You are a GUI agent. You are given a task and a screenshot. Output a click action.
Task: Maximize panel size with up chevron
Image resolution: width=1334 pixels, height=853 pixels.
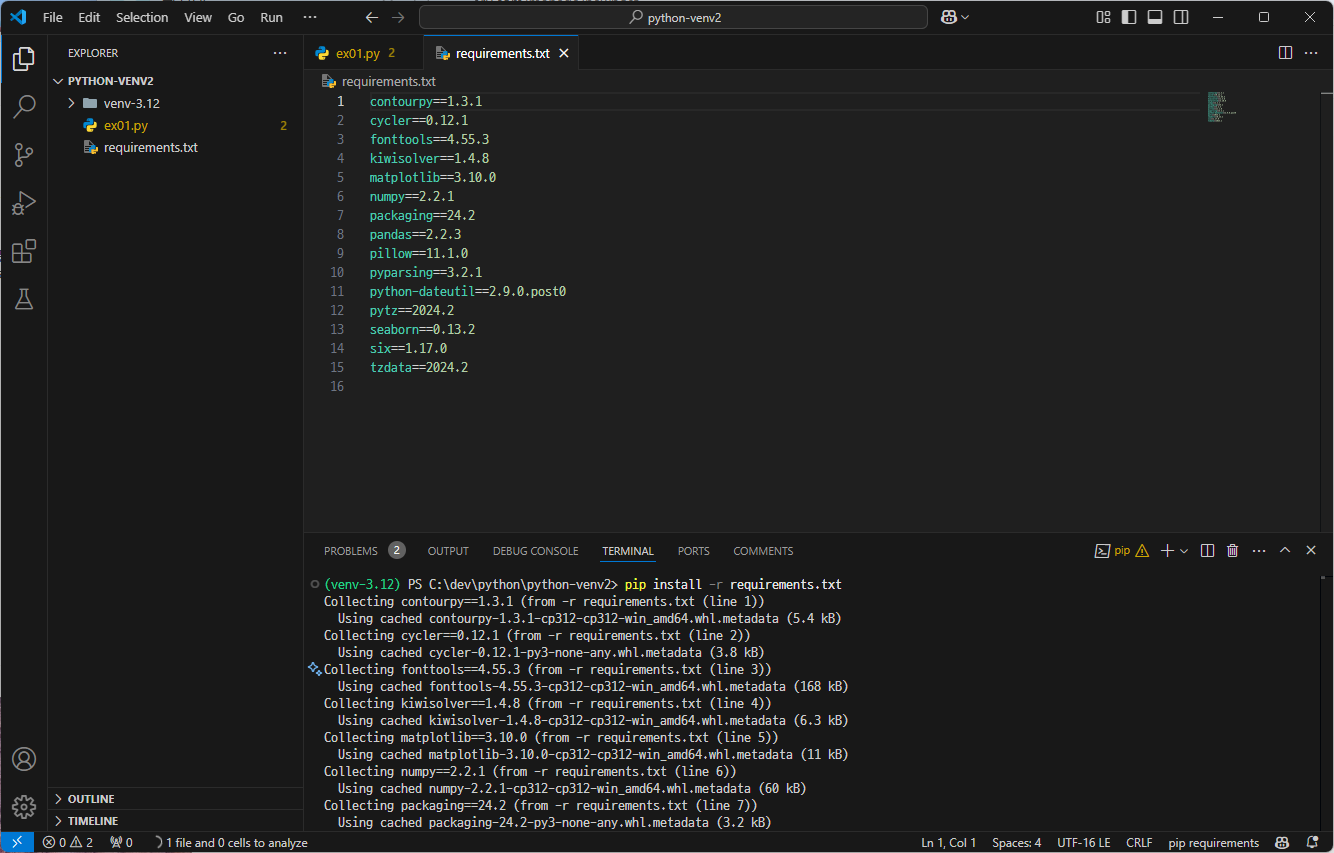click(x=1285, y=551)
